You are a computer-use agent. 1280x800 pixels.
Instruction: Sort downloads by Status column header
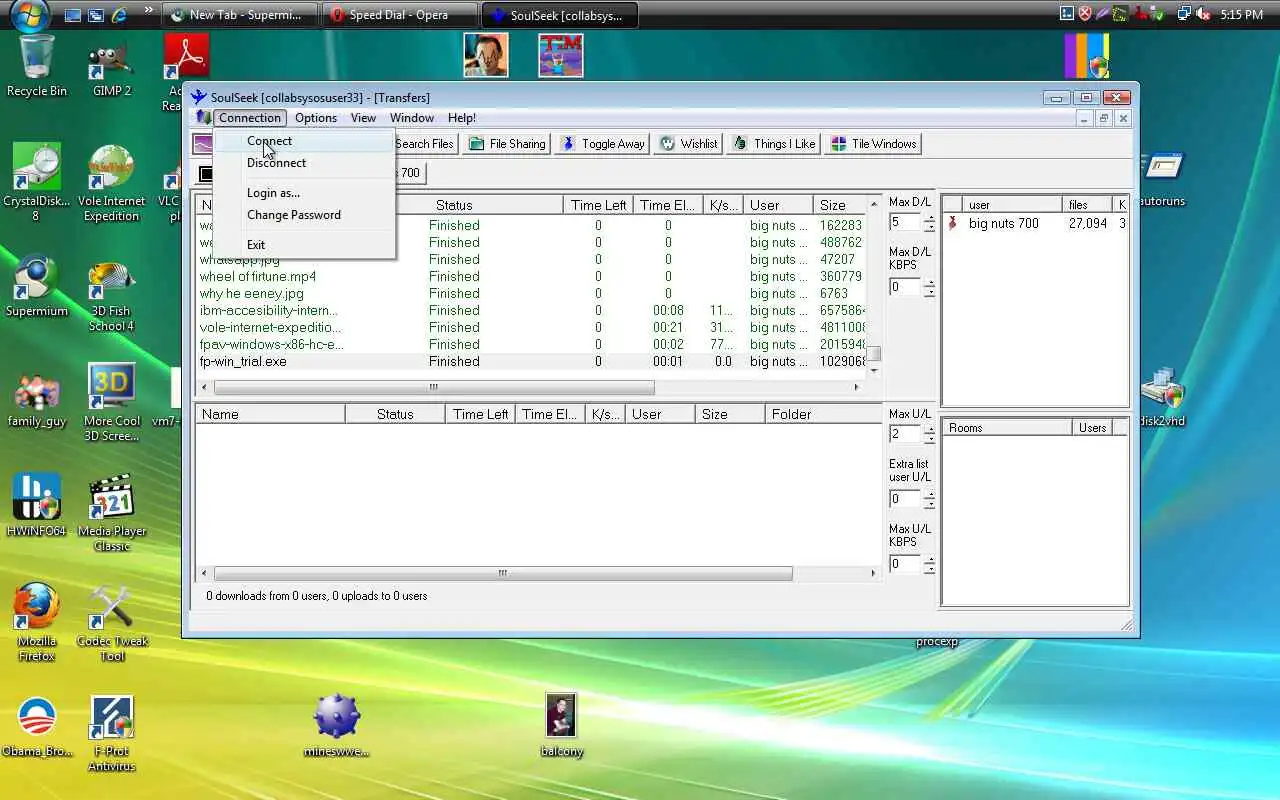click(x=454, y=205)
